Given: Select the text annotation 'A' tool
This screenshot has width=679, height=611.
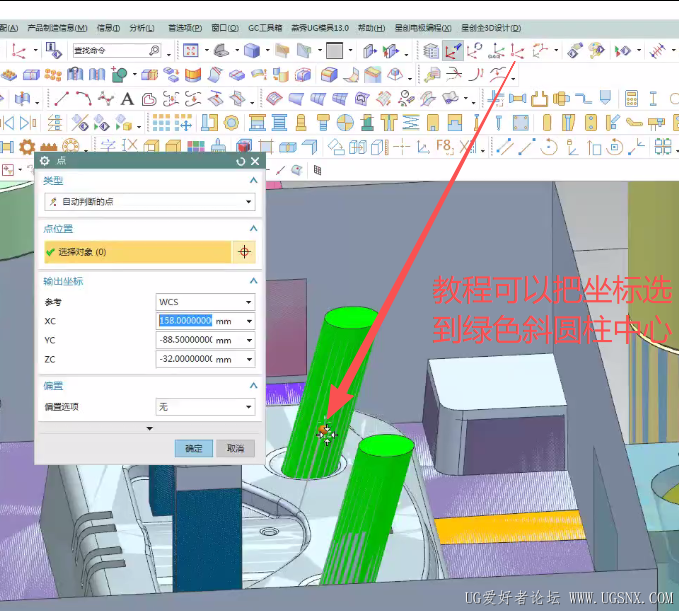Looking at the screenshot, I should click(x=127, y=98).
